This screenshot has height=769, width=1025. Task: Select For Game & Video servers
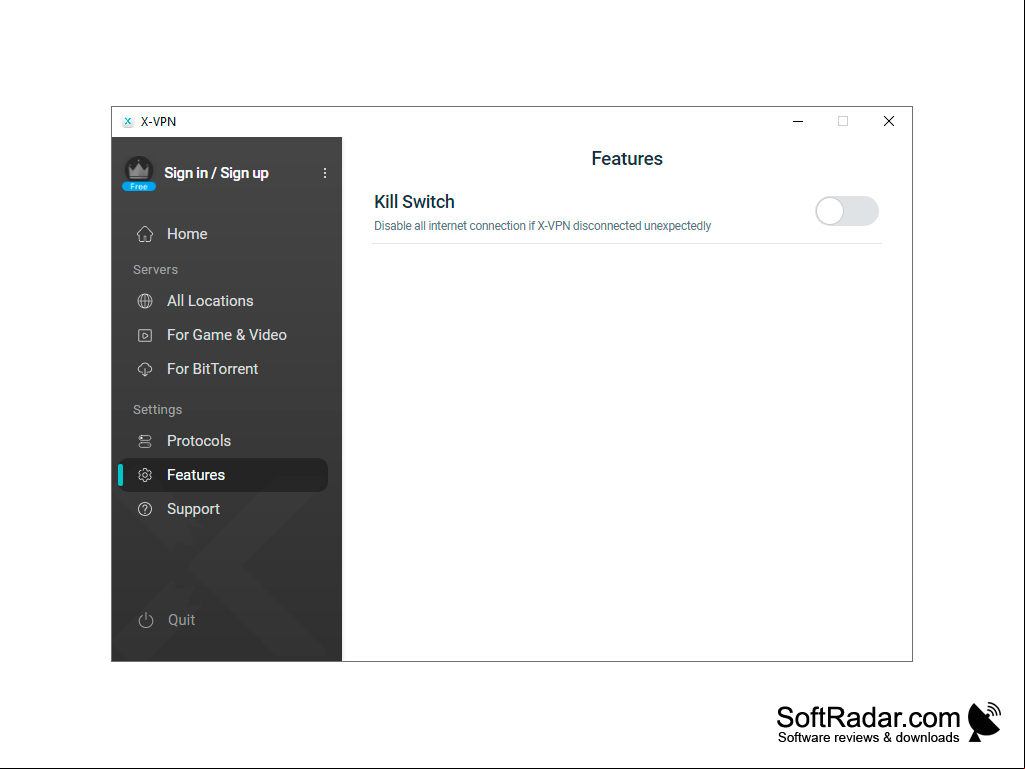[x=223, y=335]
